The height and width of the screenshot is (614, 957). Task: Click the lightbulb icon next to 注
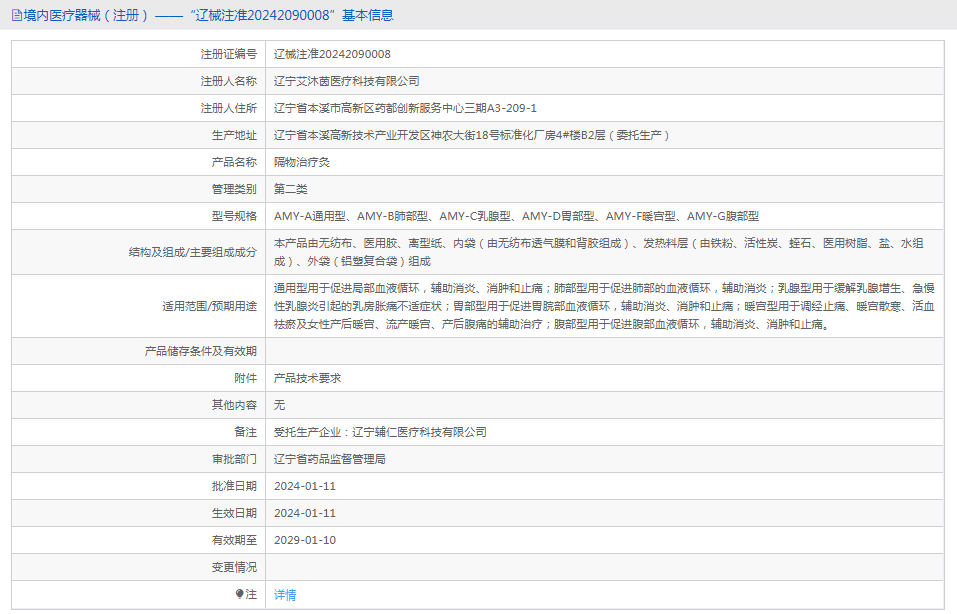click(239, 594)
